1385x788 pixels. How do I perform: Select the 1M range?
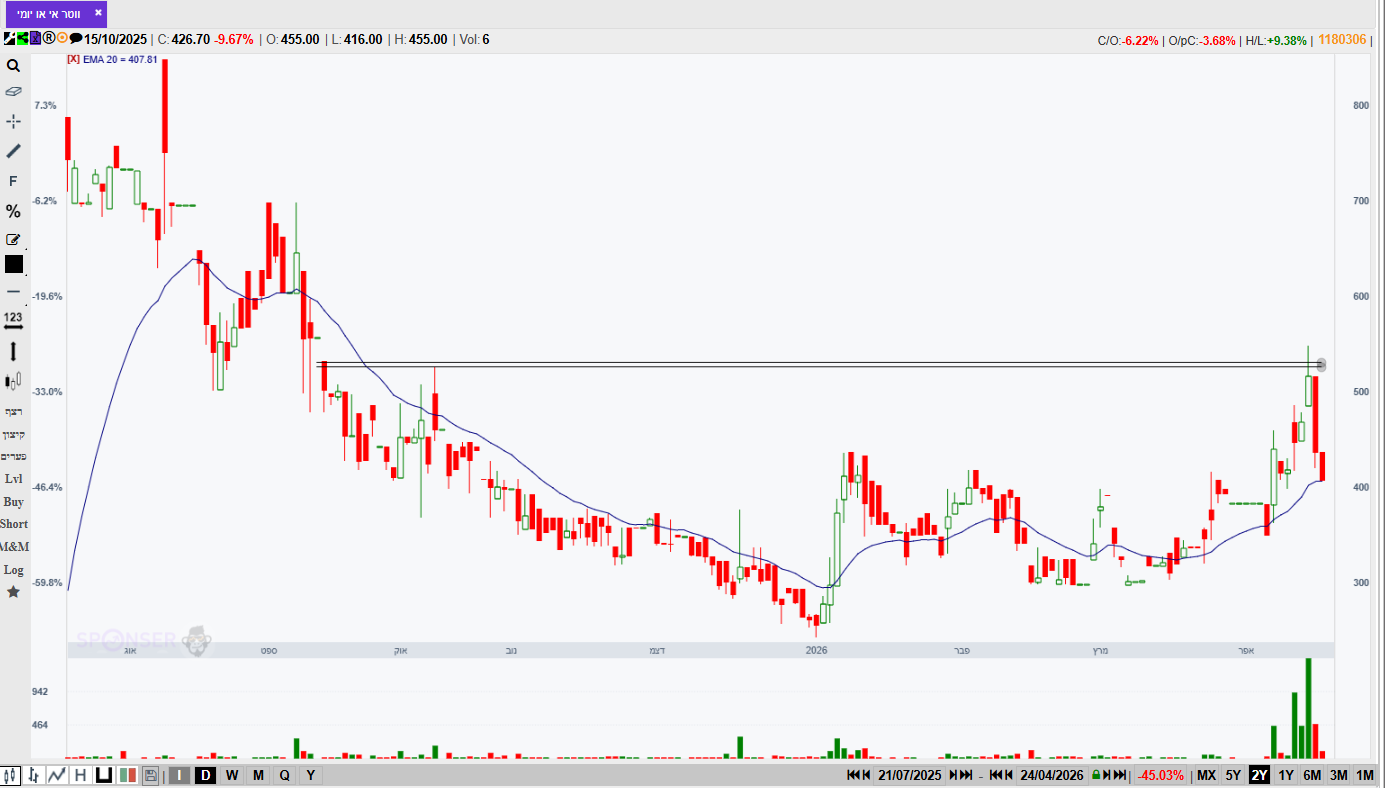tap(1365, 775)
